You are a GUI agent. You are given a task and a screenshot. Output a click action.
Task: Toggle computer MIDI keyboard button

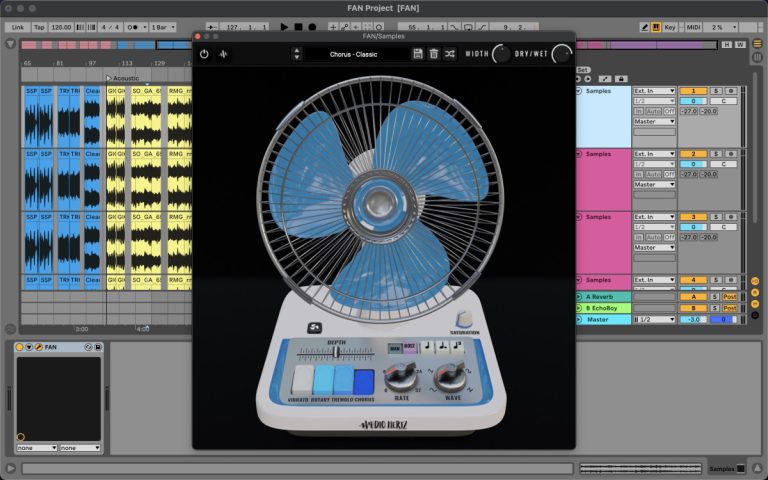point(656,27)
